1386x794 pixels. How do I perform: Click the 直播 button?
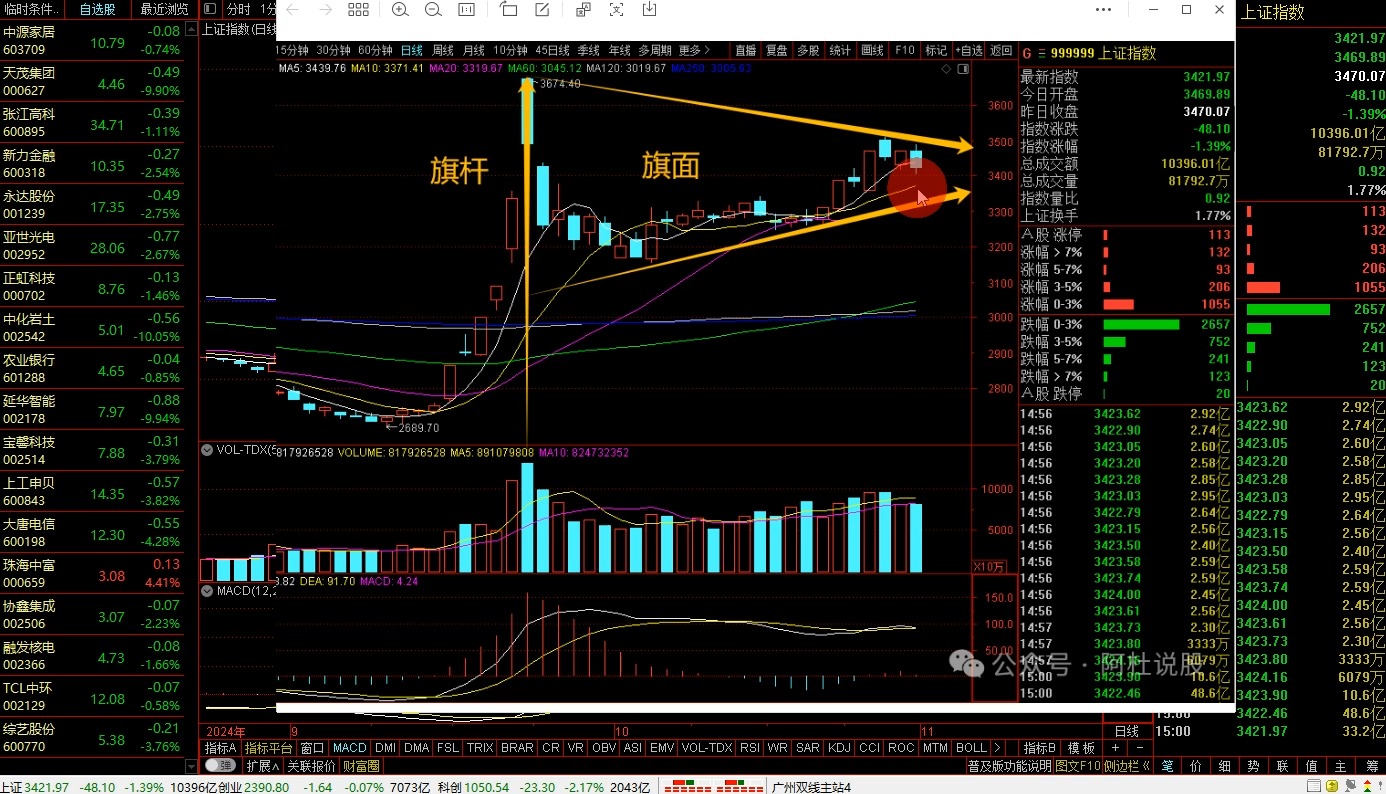tap(746, 50)
